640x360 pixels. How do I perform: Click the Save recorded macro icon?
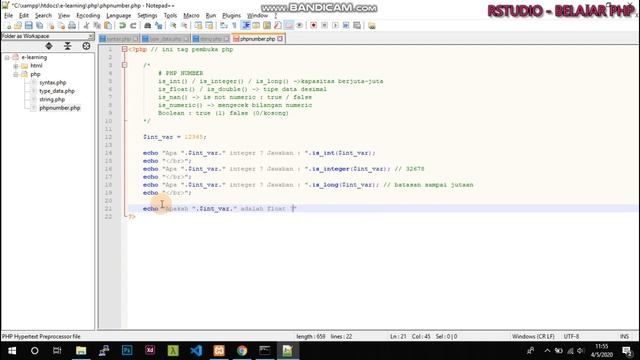click(x=357, y=26)
